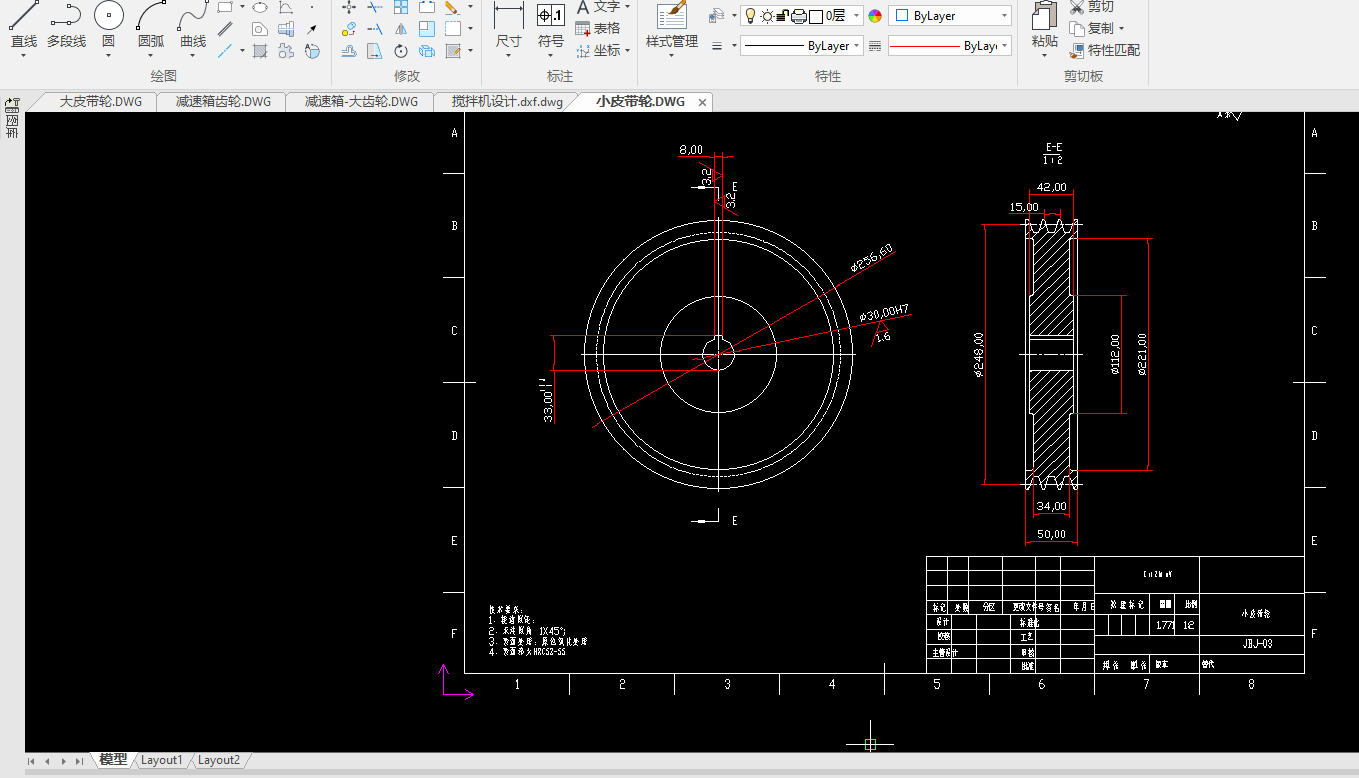The width and height of the screenshot is (1359, 778).
Task: Switch to the 大皮带轮.DWG tab
Action: pyautogui.click(x=100, y=102)
